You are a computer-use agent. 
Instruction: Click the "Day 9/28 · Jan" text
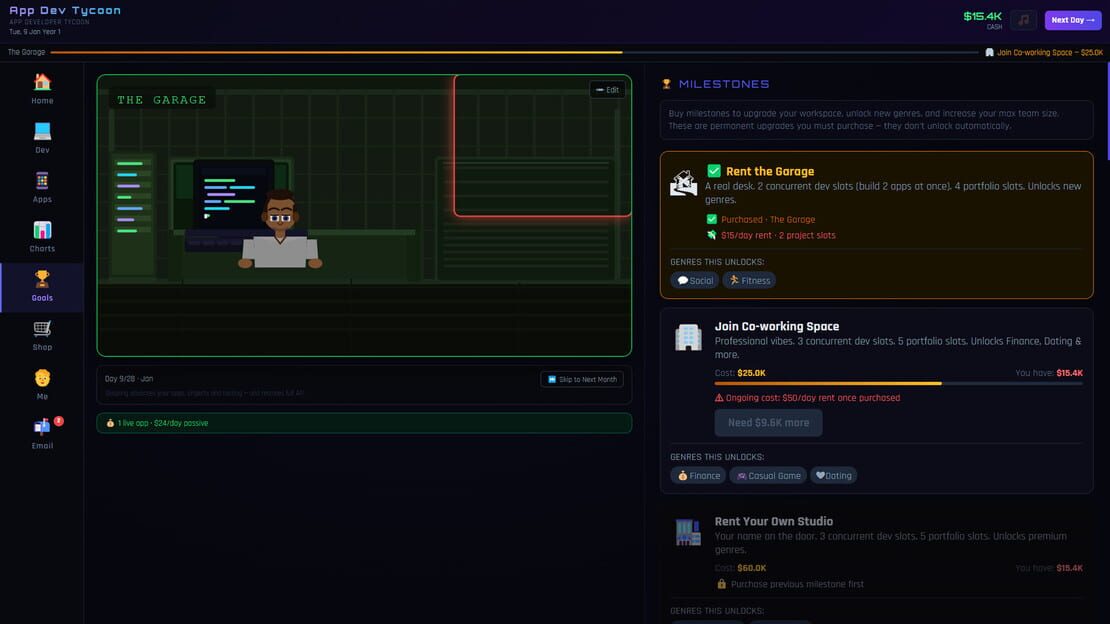point(129,379)
